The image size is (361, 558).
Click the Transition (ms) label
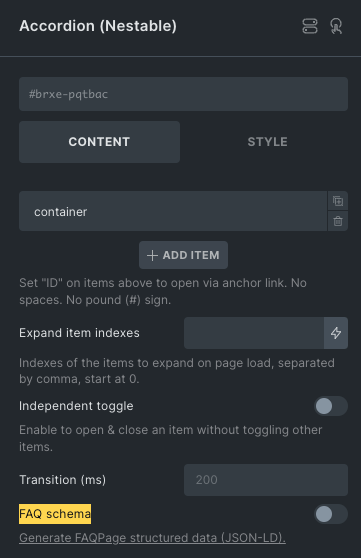[63, 480]
